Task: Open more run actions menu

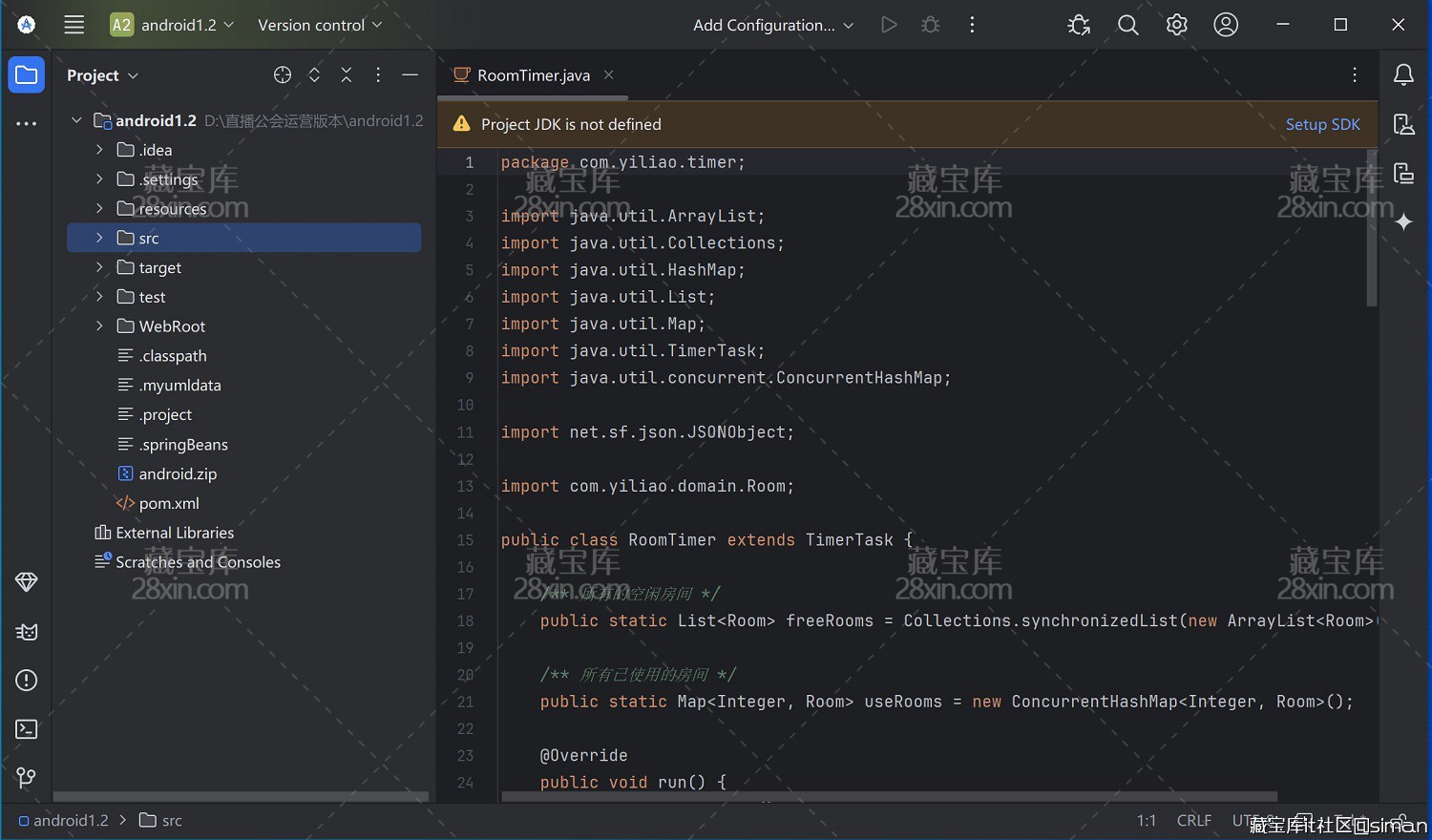Action: click(x=972, y=25)
